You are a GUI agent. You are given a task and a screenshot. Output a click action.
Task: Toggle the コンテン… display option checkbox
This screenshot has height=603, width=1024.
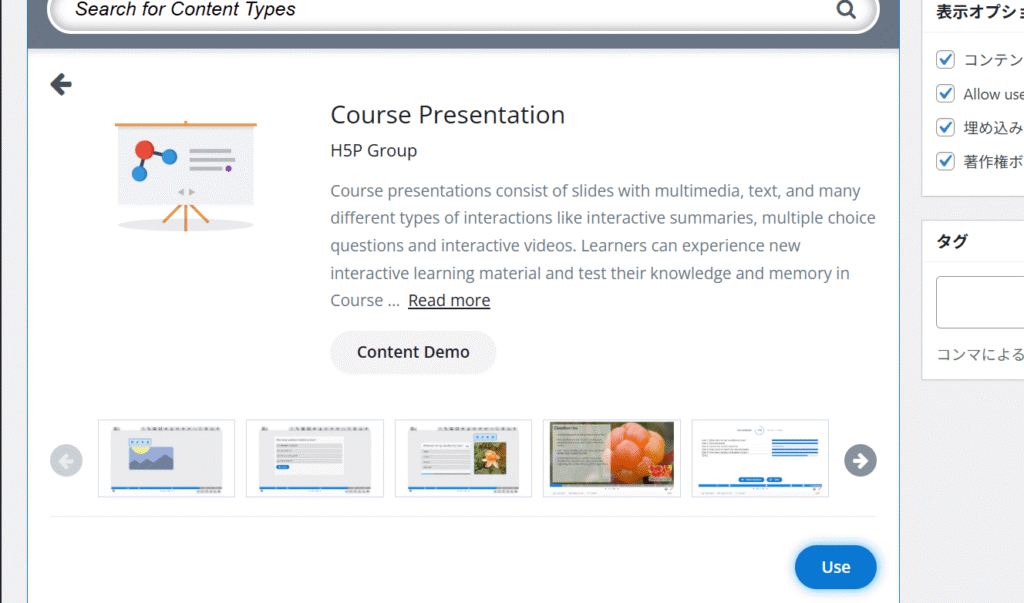pyautogui.click(x=945, y=60)
